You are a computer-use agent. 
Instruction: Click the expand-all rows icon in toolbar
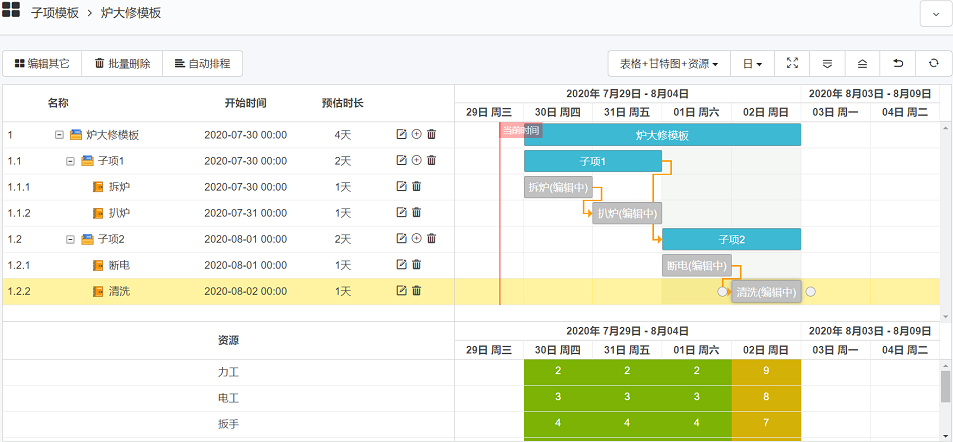click(827, 63)
